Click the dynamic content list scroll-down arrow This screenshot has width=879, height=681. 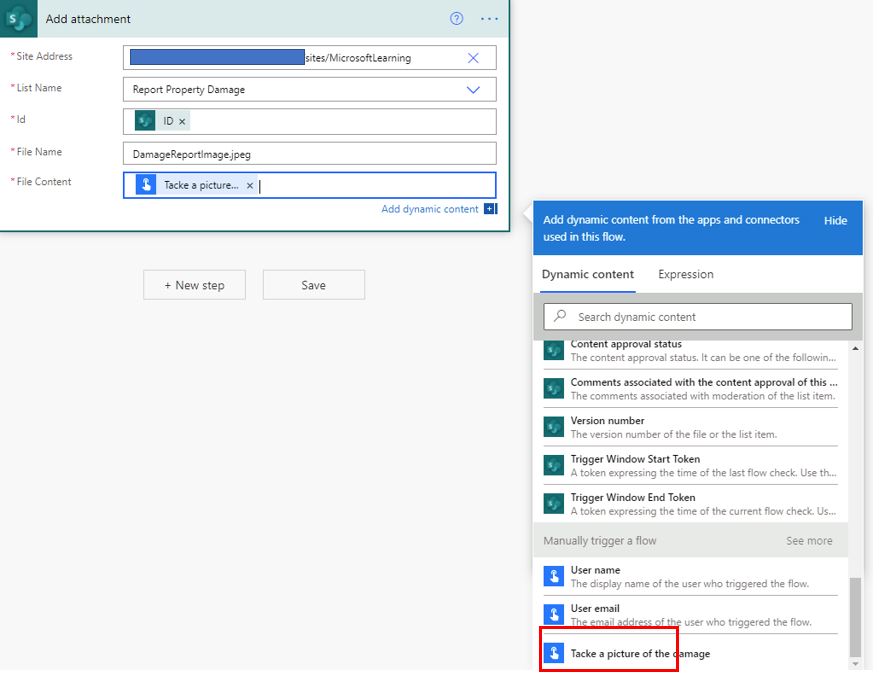pyautogui.click(x=855, y=664)
